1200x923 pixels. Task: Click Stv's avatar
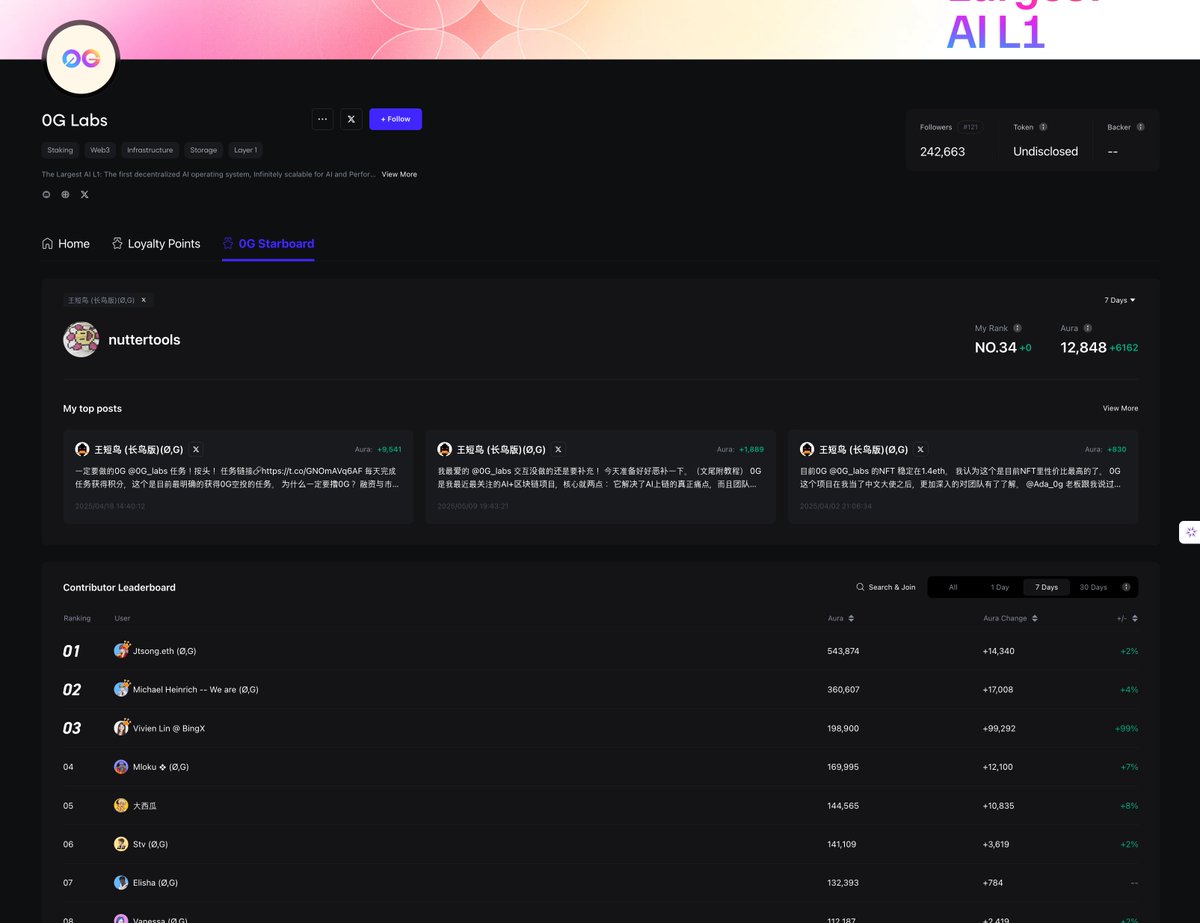tap(121, 844)
